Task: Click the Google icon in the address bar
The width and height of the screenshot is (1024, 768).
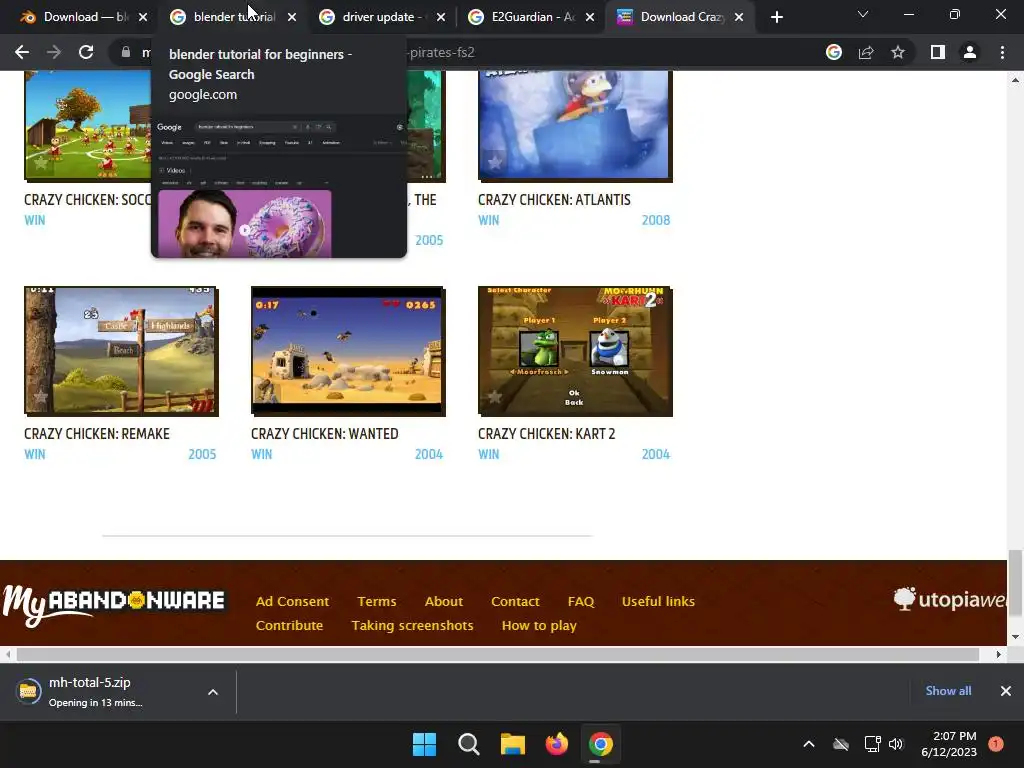Action: tap(834, 52)
